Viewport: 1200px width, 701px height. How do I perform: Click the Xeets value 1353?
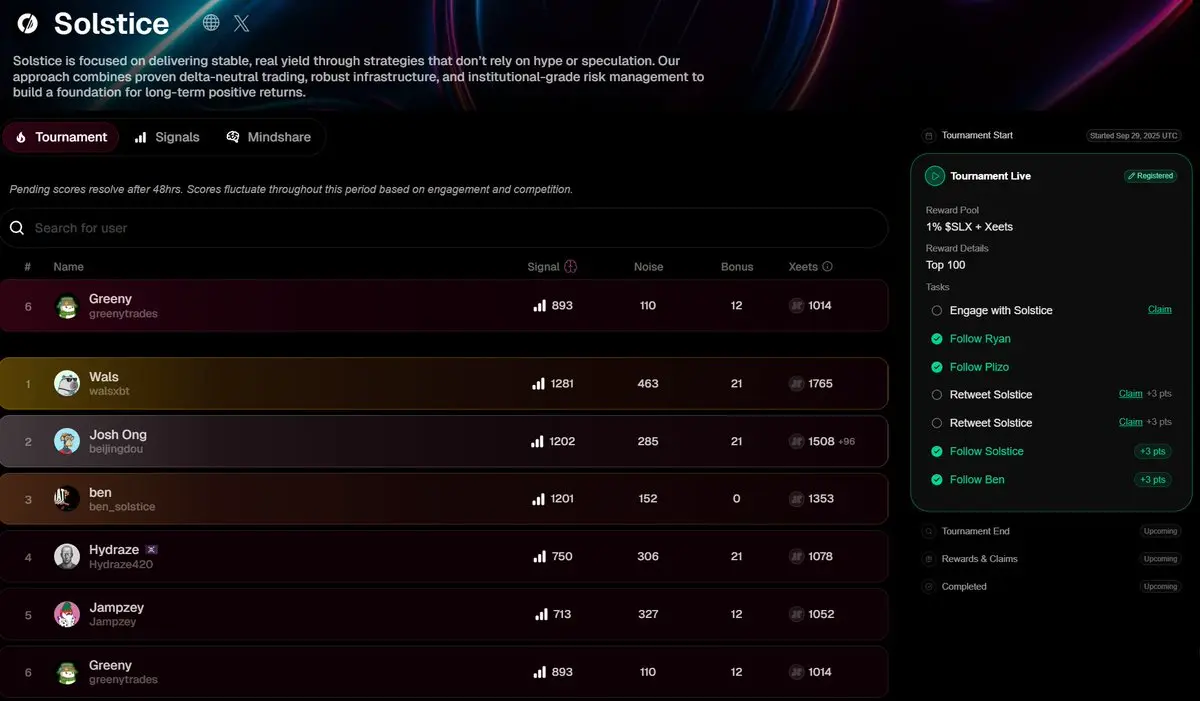pyautogui.click(x=821, y=499)
